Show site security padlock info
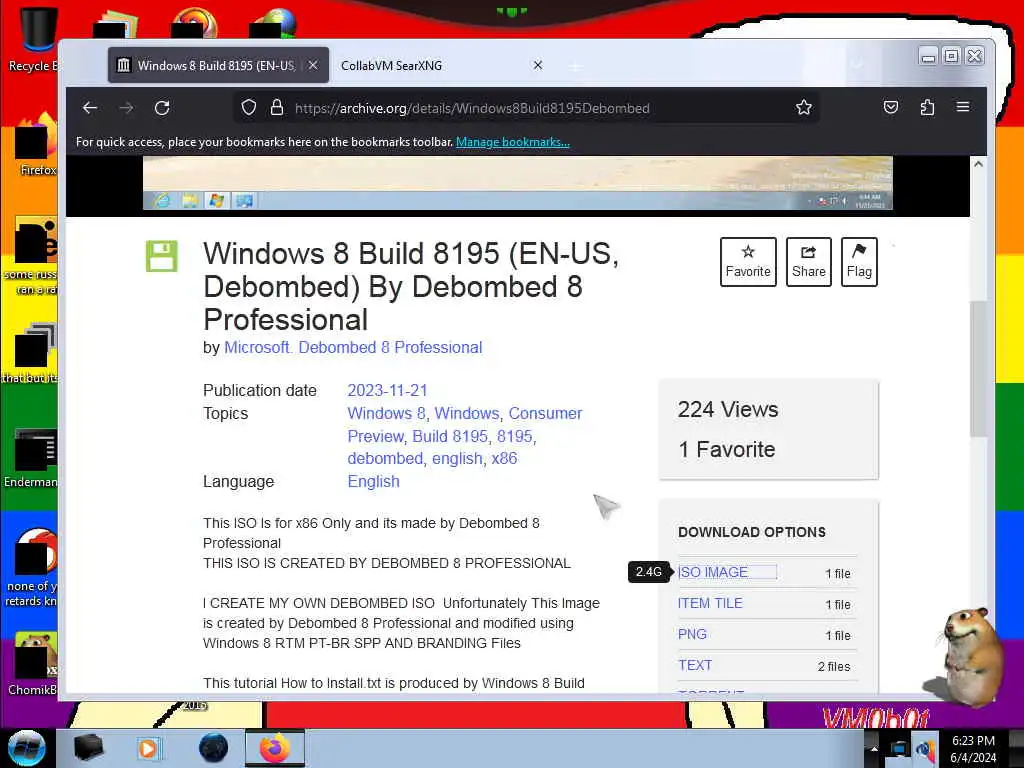This screenshot has height=768, width=1024. [x=277, y=108]
